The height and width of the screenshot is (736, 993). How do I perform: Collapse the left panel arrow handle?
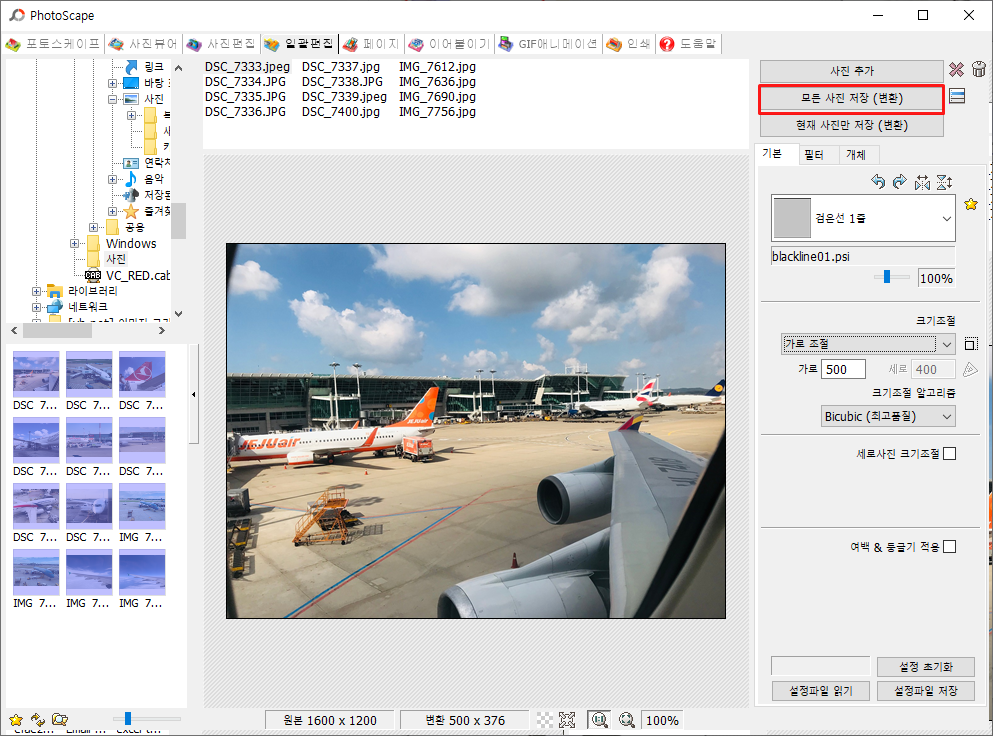point(193,394)
